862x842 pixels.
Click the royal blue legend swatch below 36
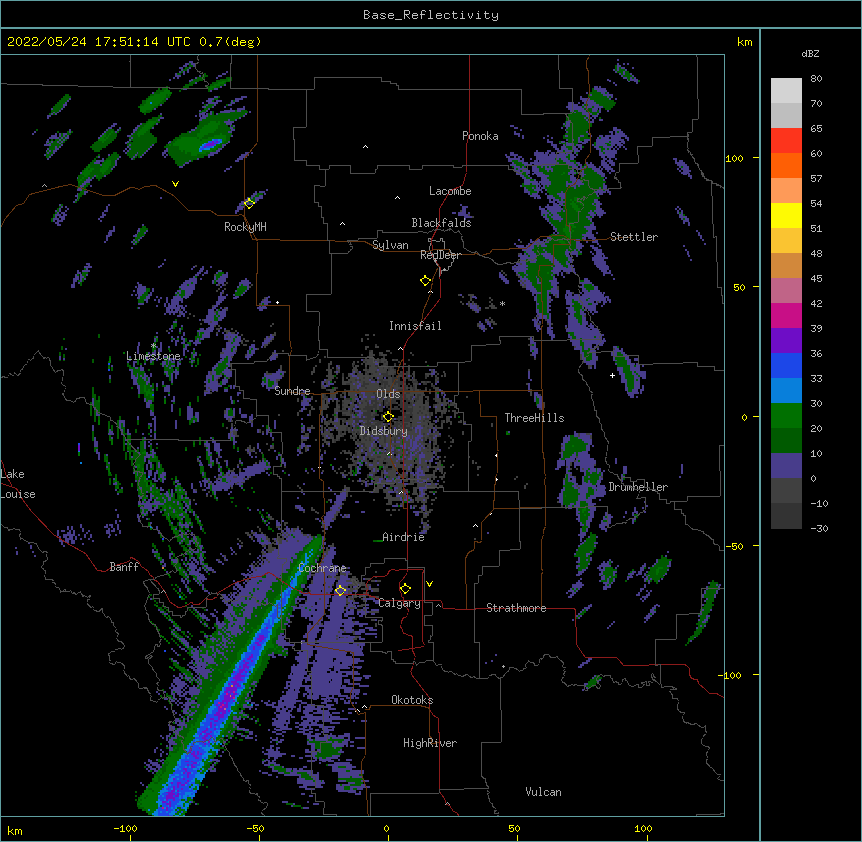coord(786,365)
